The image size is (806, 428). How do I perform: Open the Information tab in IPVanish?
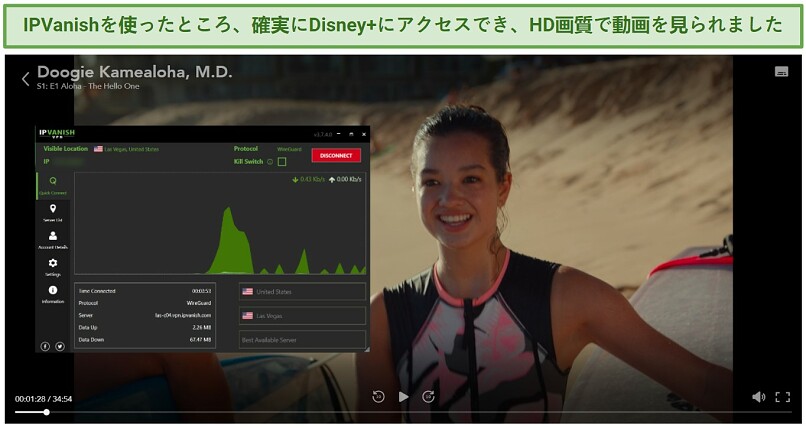[x=52, y=294]
